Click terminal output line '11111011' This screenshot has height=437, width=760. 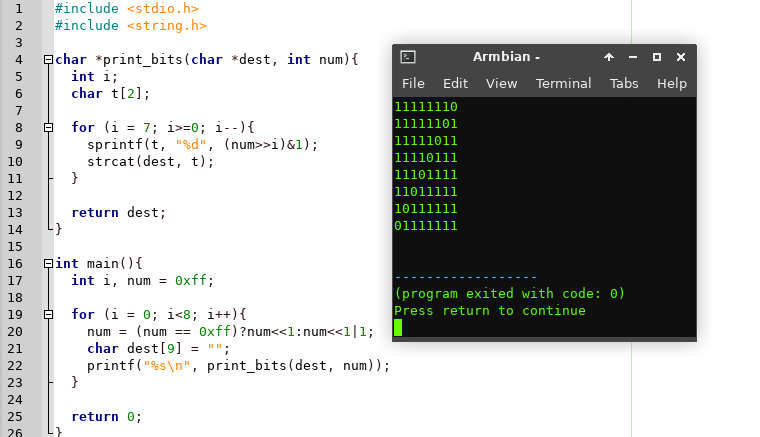[x=426, y=141]
